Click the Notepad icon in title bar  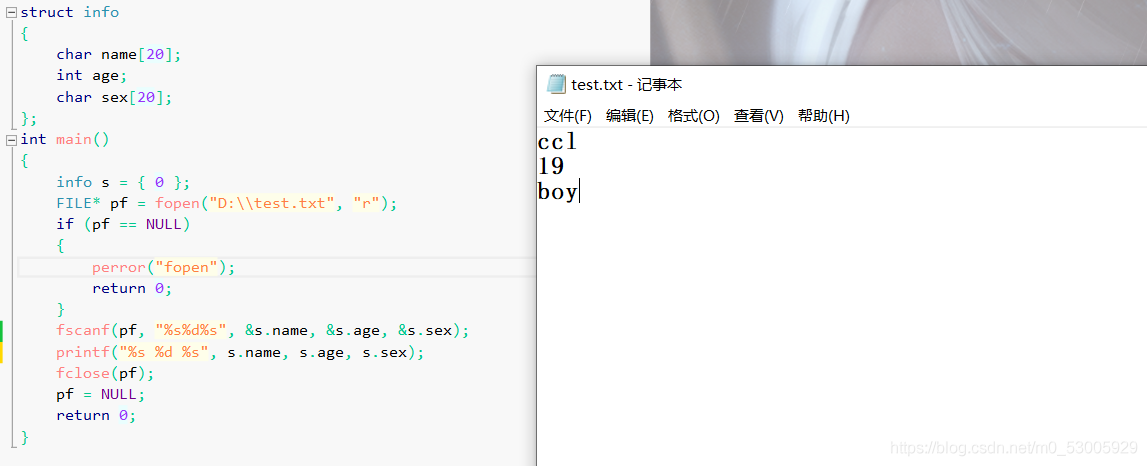557,84
